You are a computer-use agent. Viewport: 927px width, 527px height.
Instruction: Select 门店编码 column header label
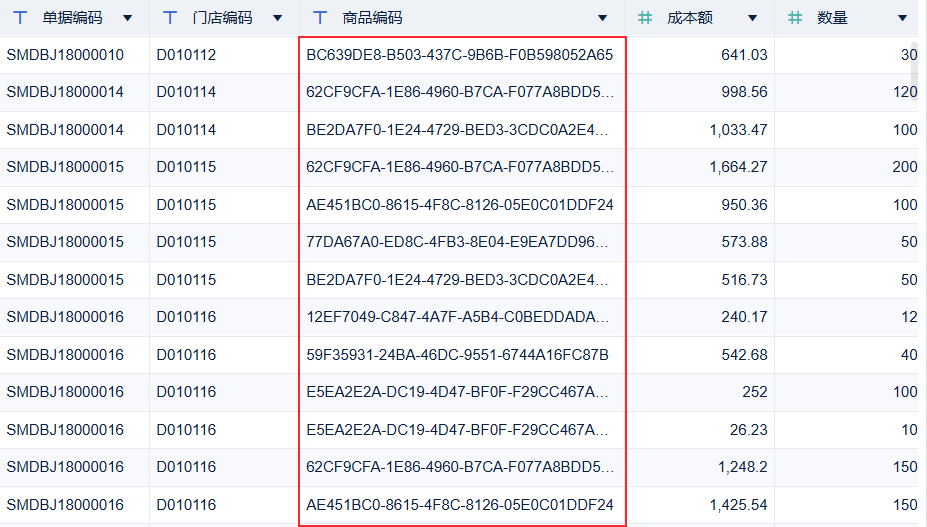(222, 18)
